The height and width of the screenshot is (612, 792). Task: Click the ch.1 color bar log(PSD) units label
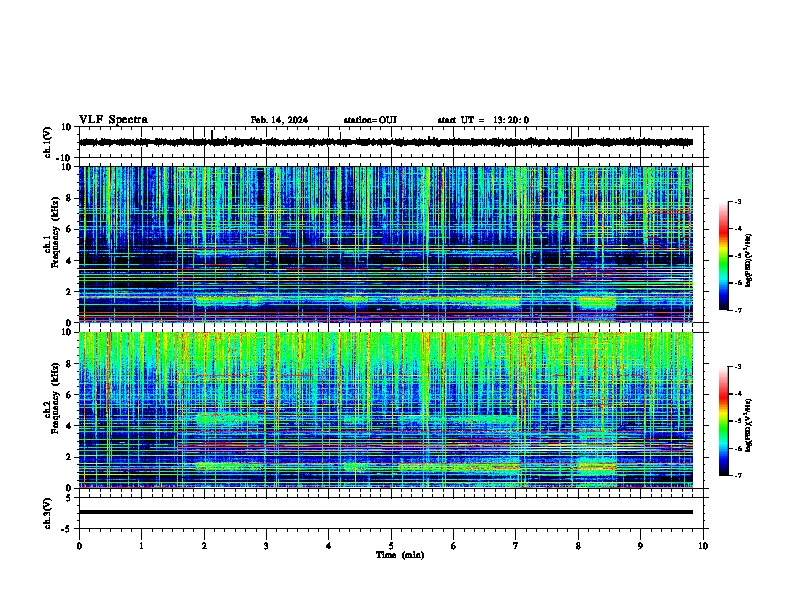click(x=749, y=260)
